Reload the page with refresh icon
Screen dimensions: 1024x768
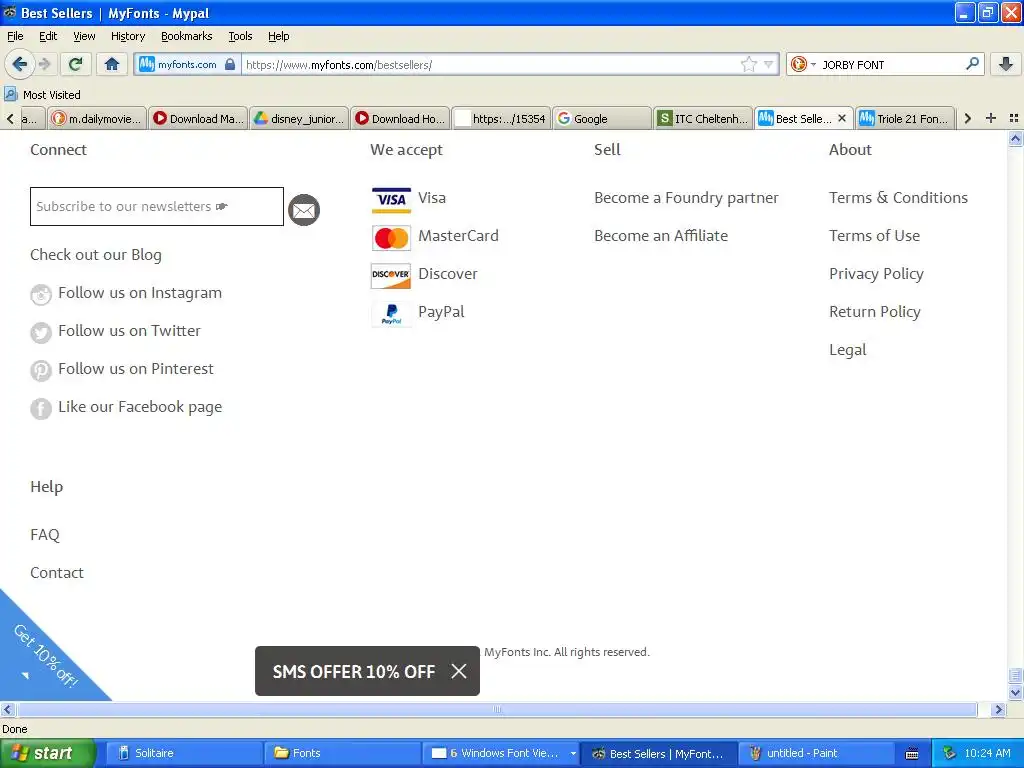tap(76, 64)
